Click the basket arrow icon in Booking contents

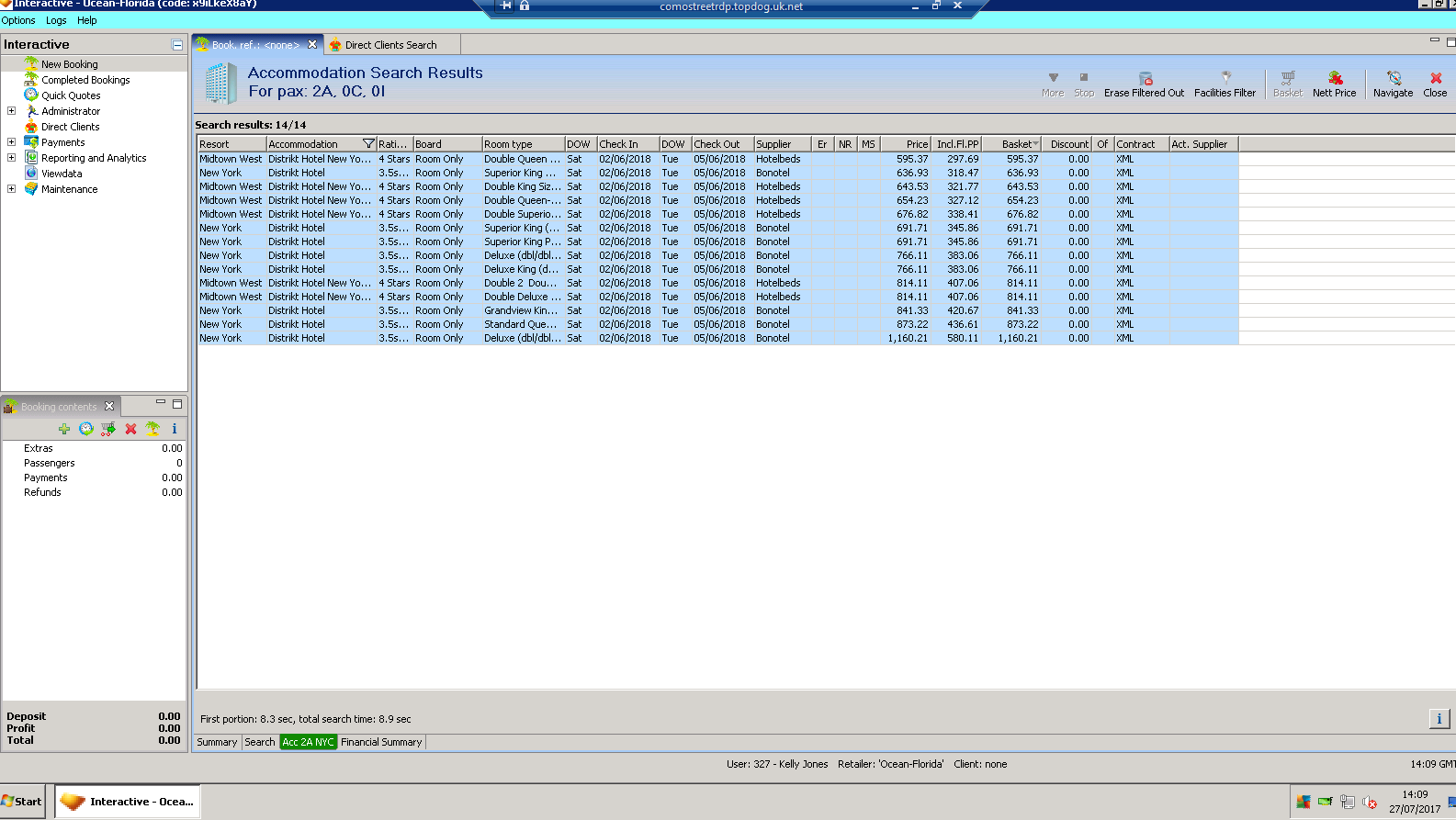point(108,429)
